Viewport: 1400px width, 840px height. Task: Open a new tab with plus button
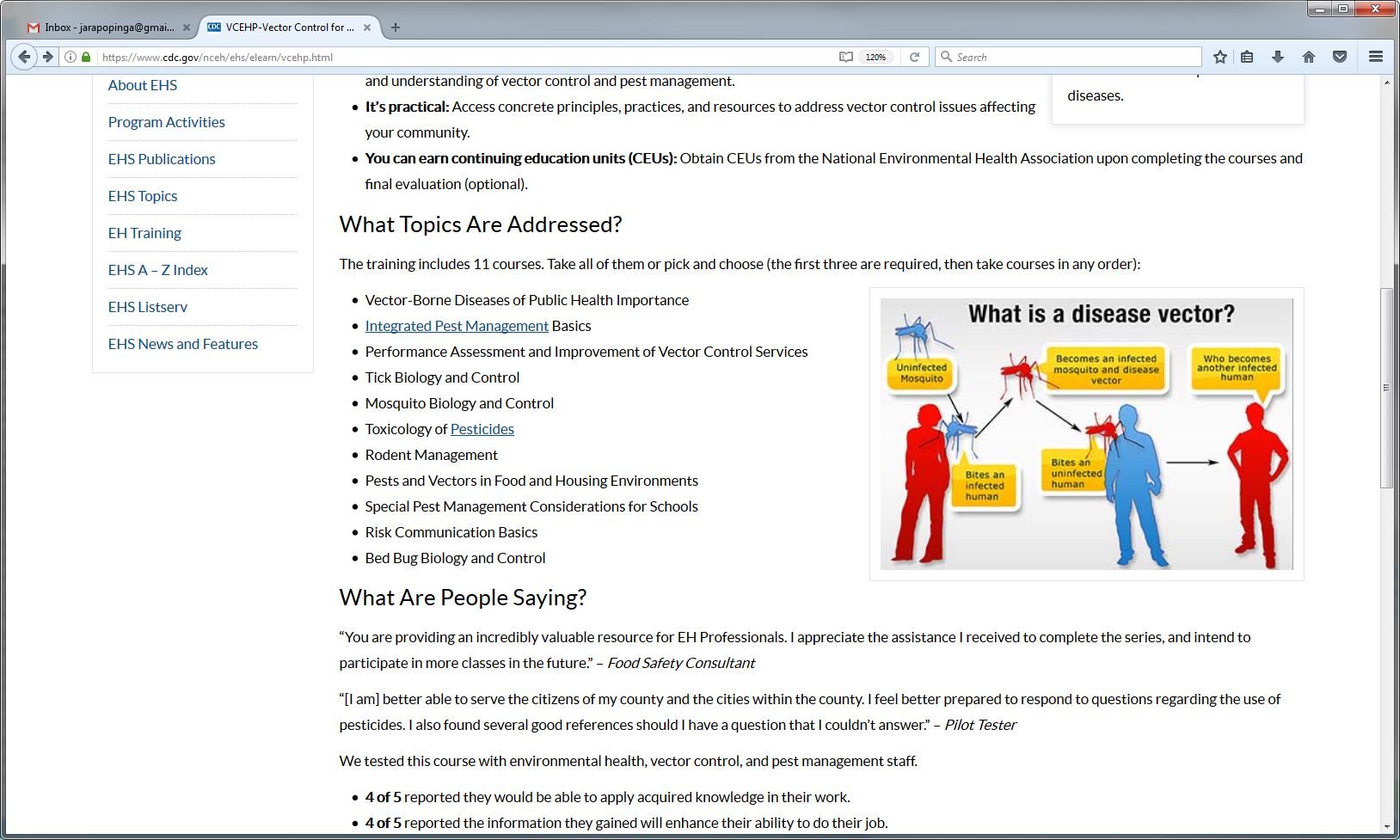(x=396, y=27)
